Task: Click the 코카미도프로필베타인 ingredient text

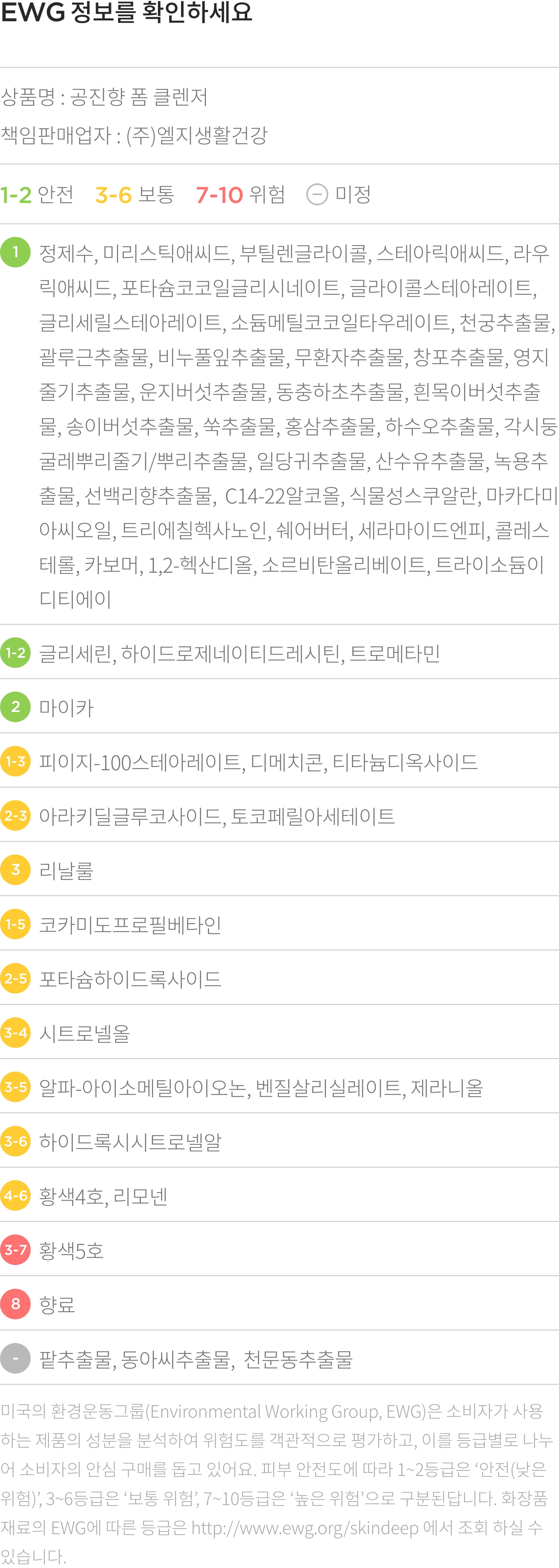Action: [x=130, y=924]
